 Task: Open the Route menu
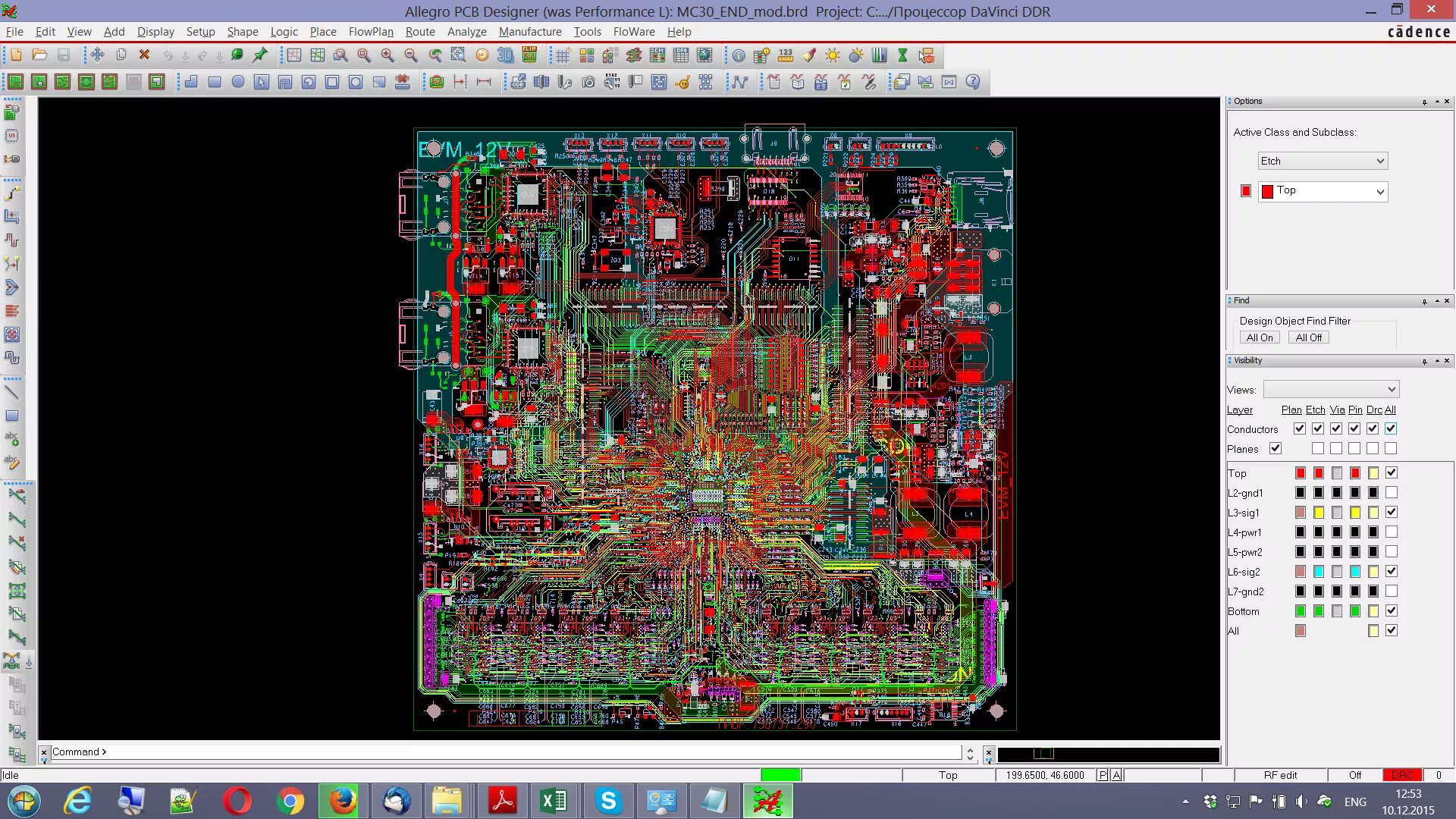tap(419, 32)
